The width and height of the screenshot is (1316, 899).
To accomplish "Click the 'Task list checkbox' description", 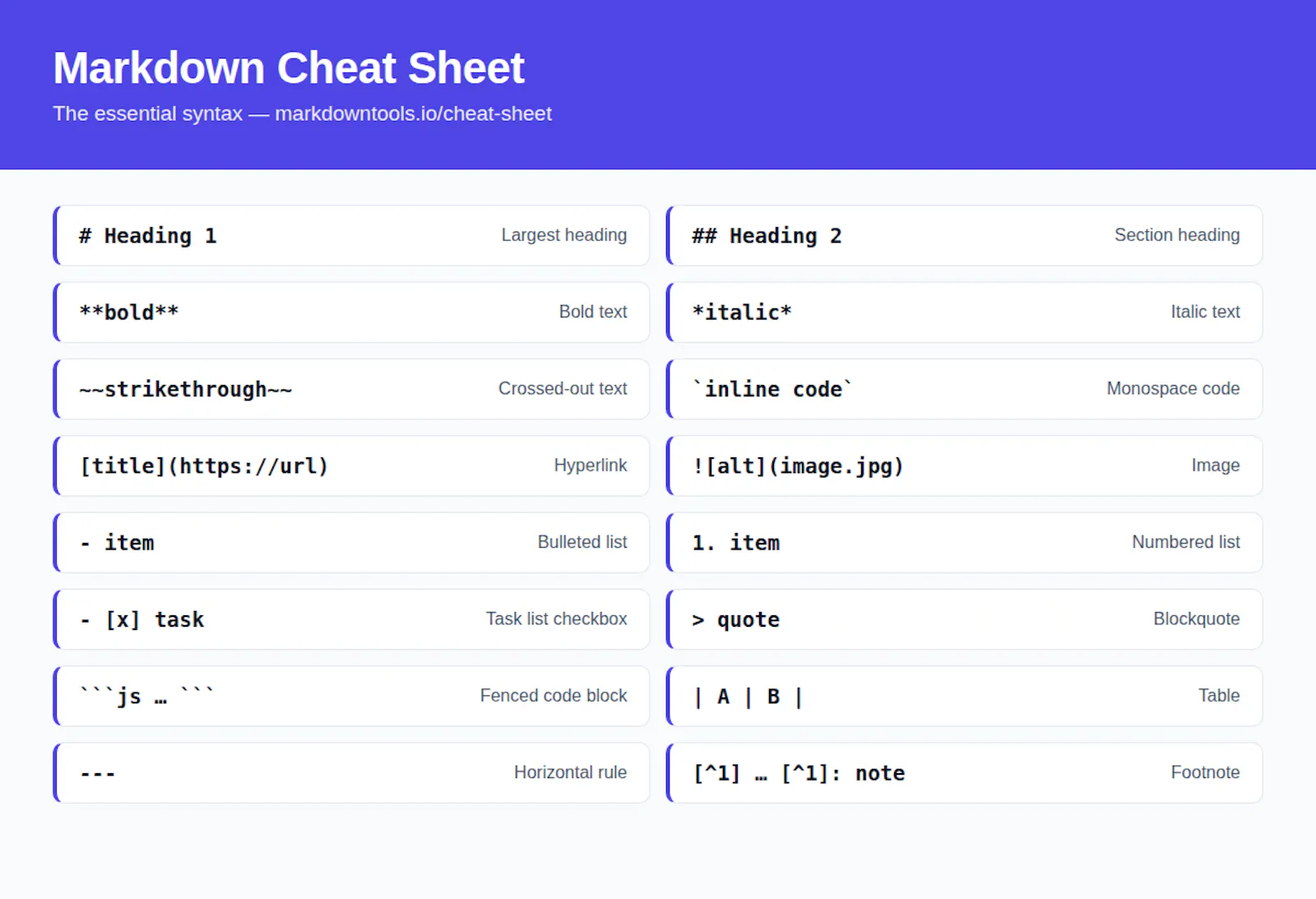I will (x=557, y=619).
